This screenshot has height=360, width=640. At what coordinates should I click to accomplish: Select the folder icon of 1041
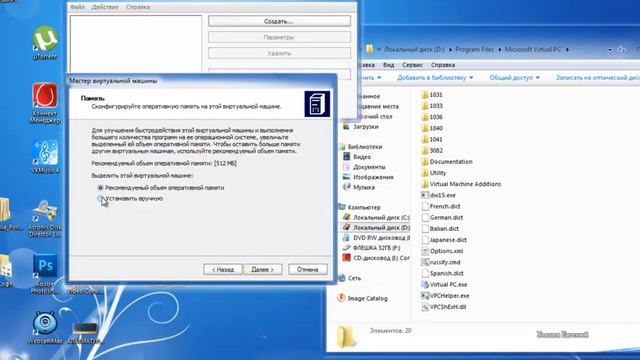[x=425, y=139]
